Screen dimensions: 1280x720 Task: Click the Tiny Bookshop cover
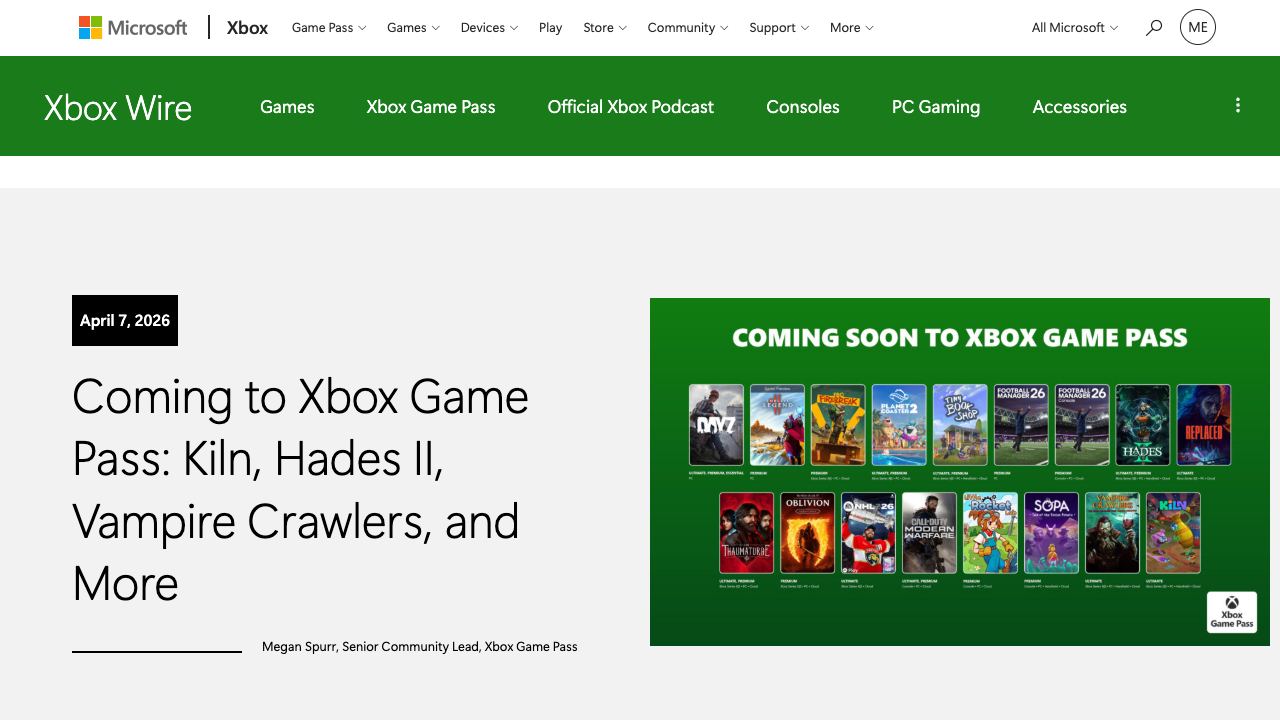click(x=960, y=425)
